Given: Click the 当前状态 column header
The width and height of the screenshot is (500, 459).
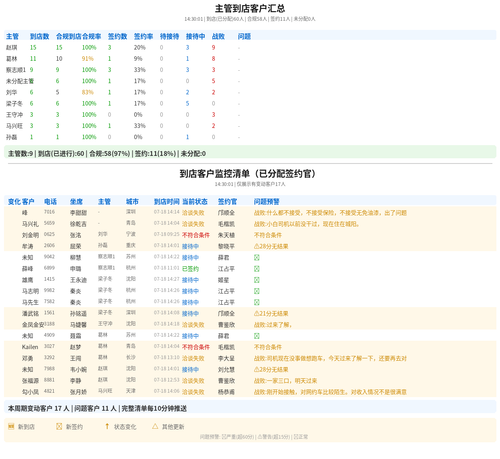Looking at the screenshot, I should pos(195,201).
